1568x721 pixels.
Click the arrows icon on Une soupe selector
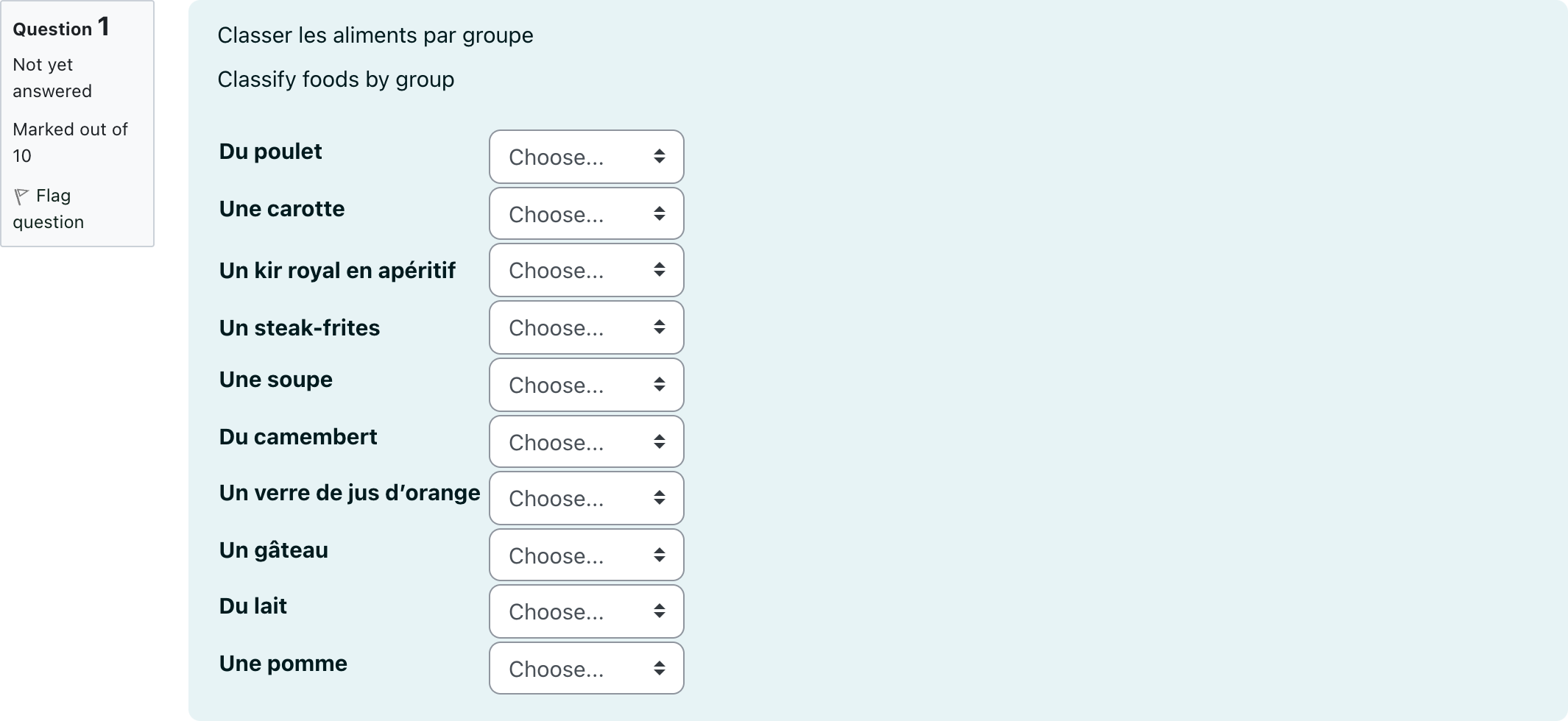click(660, 384)
